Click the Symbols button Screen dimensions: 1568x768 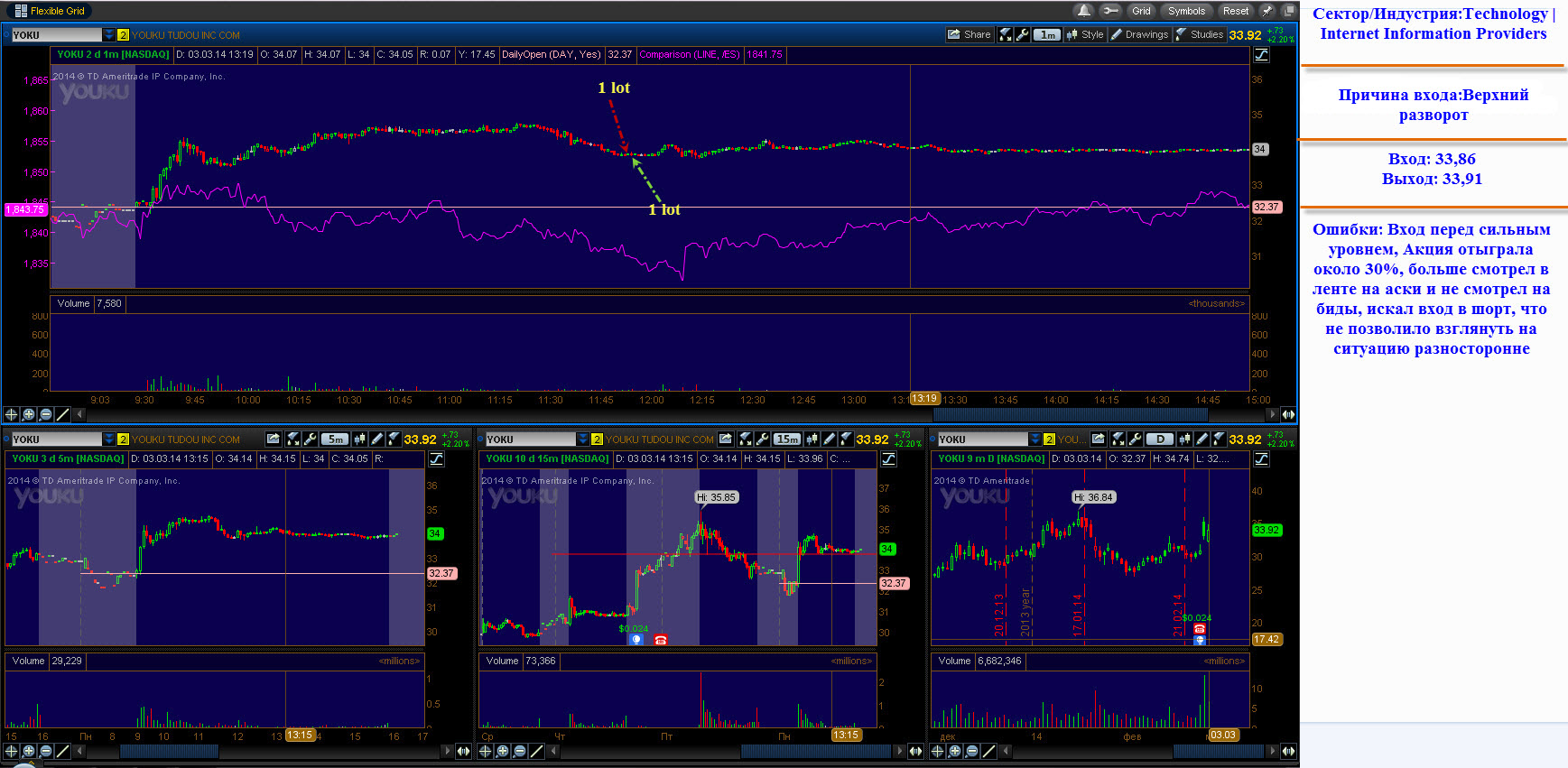pos(1186,11)
